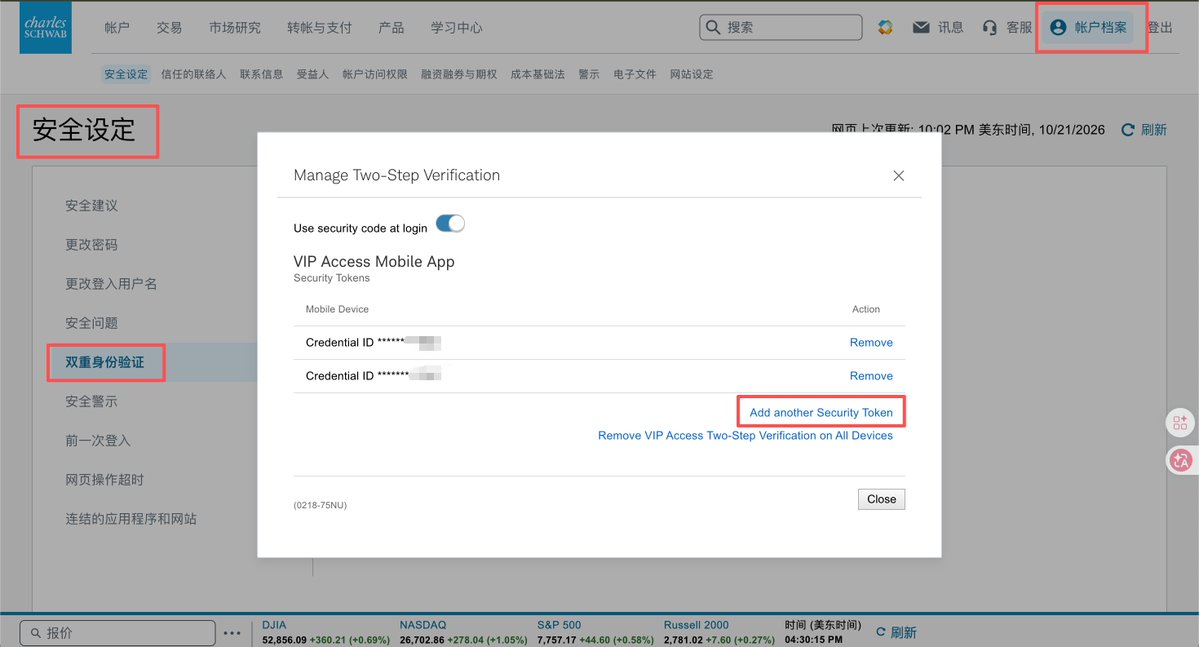Click Add another Security Token

click(x=821, y=412)
